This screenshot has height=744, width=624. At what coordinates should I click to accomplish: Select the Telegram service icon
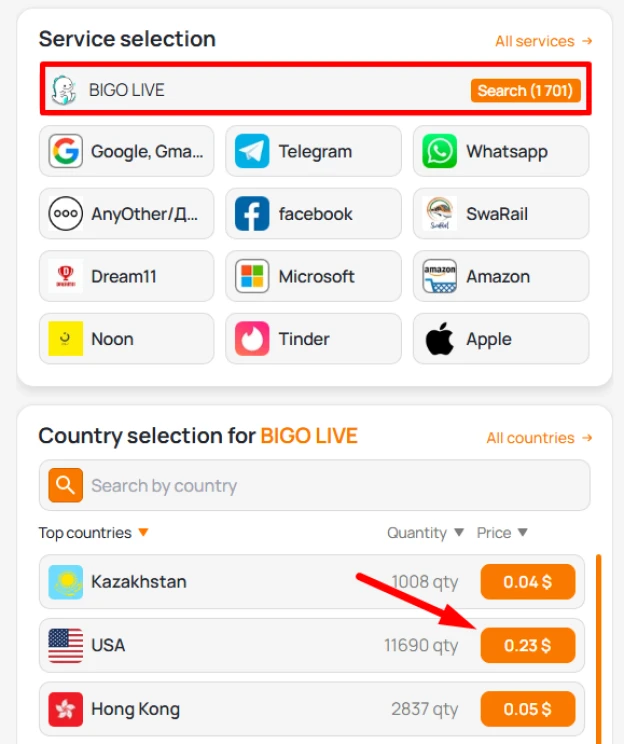point(252,151)
